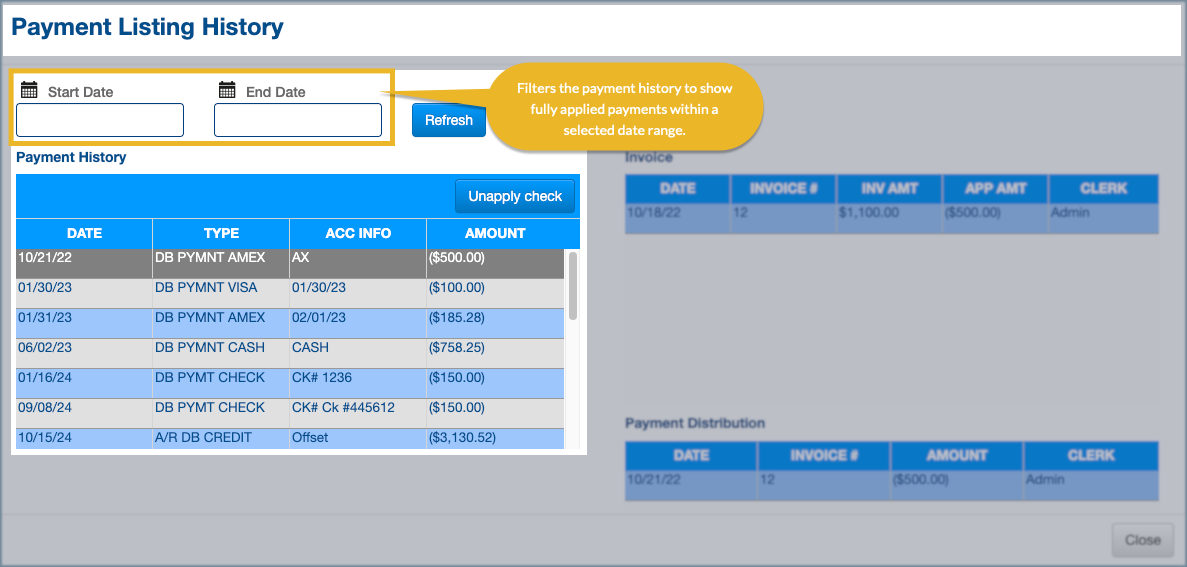Click the Unapply check button

tap(515, 196)
